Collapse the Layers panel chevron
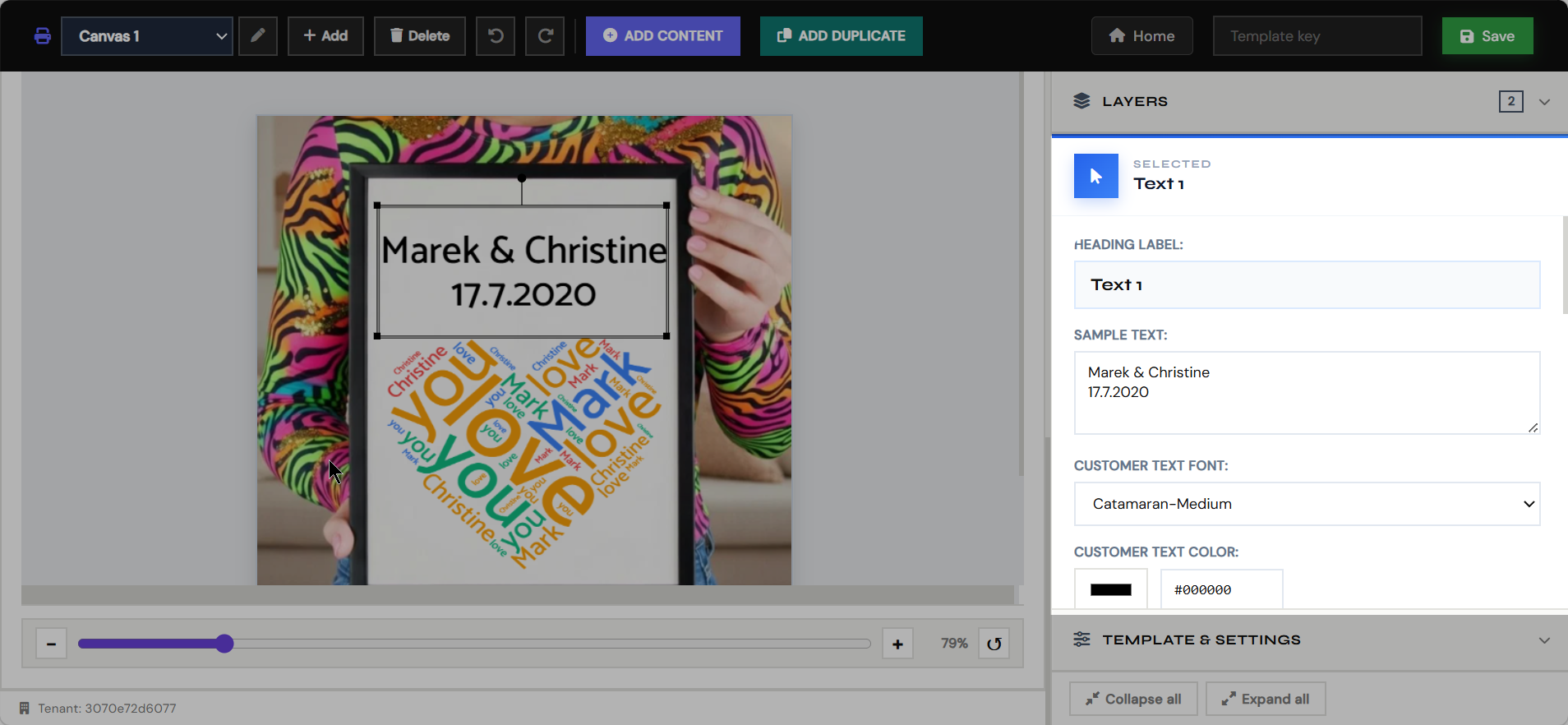 click(1545, 102)
